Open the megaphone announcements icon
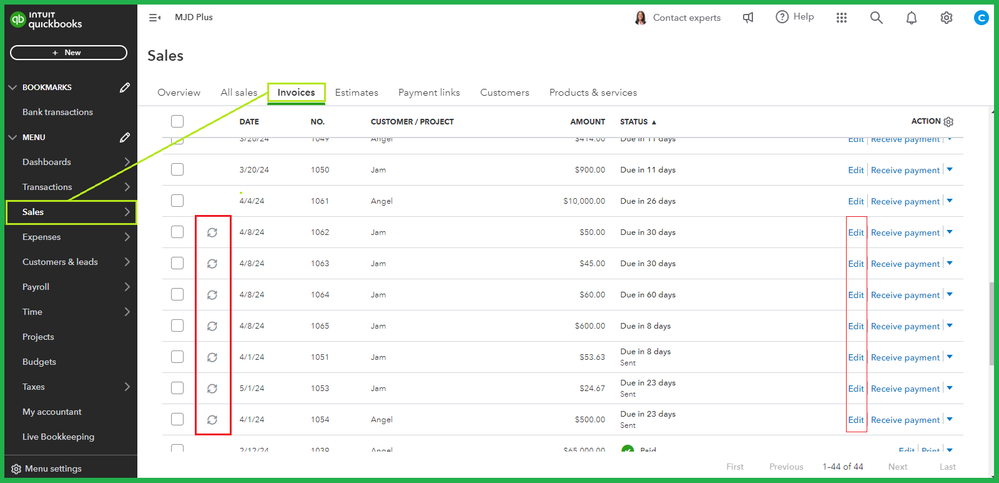 (748, 18)
